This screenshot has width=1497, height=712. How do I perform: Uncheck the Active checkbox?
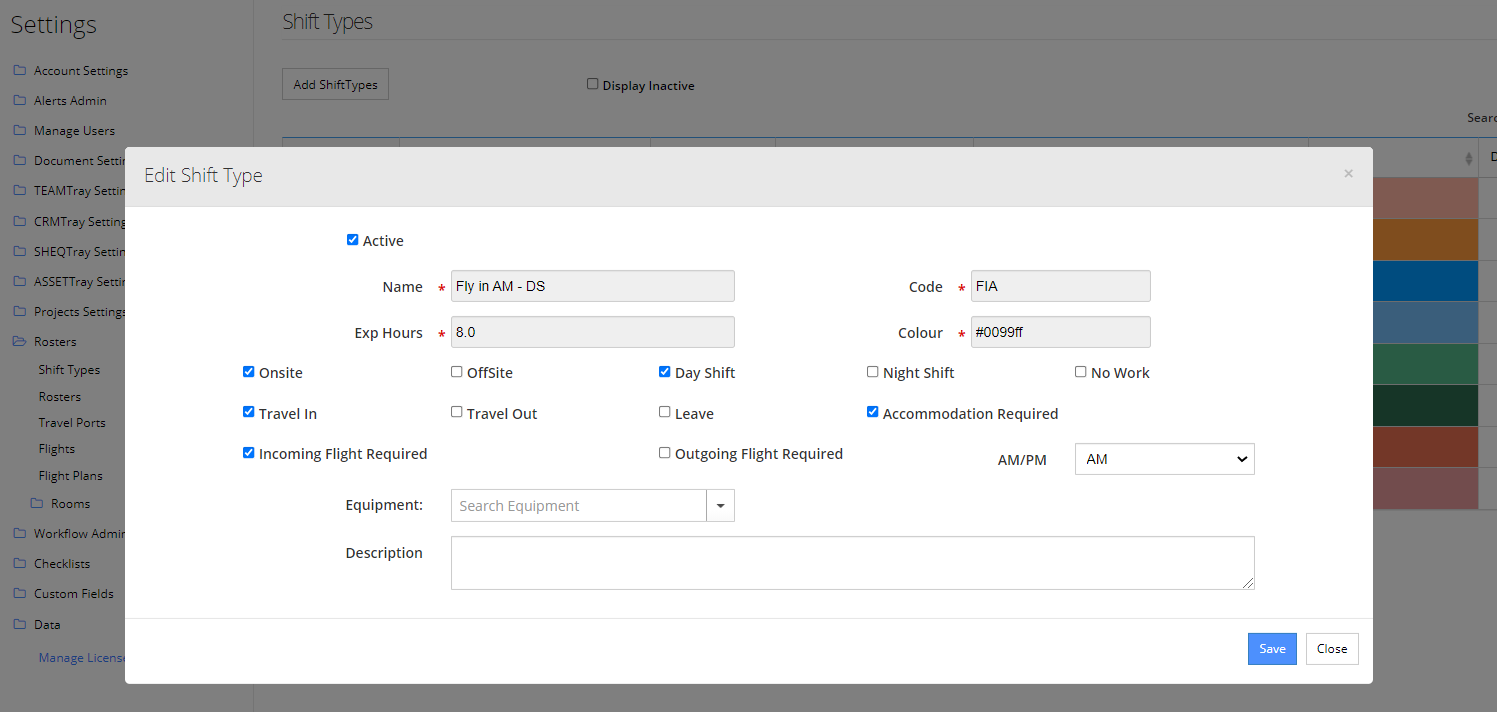352,240
